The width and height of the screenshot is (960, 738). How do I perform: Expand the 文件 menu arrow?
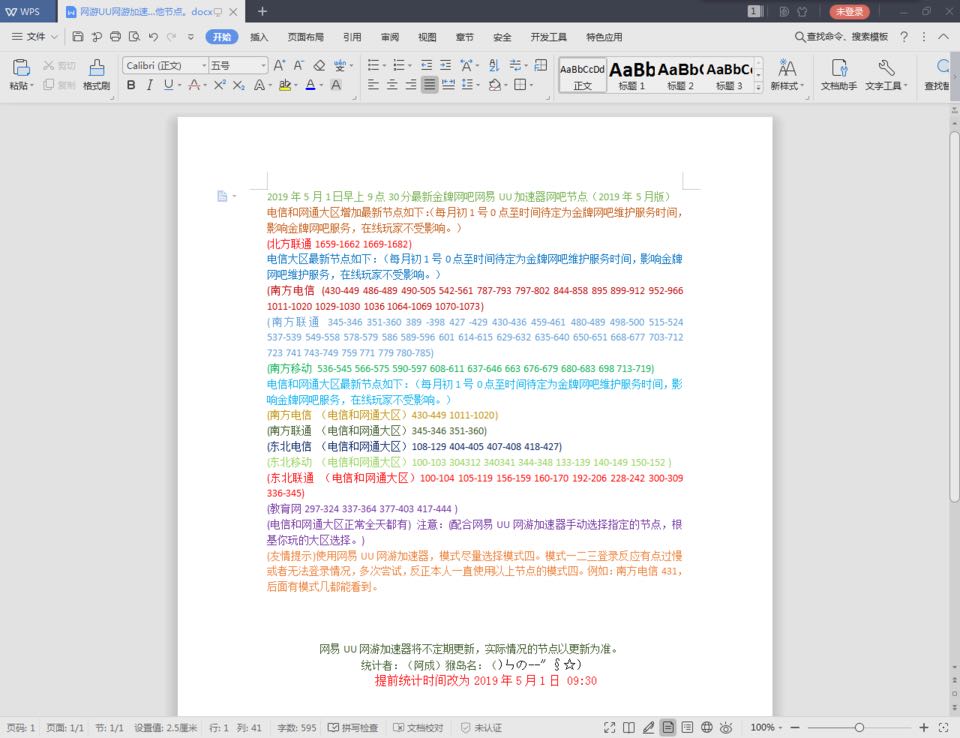(x=54, y=37)
